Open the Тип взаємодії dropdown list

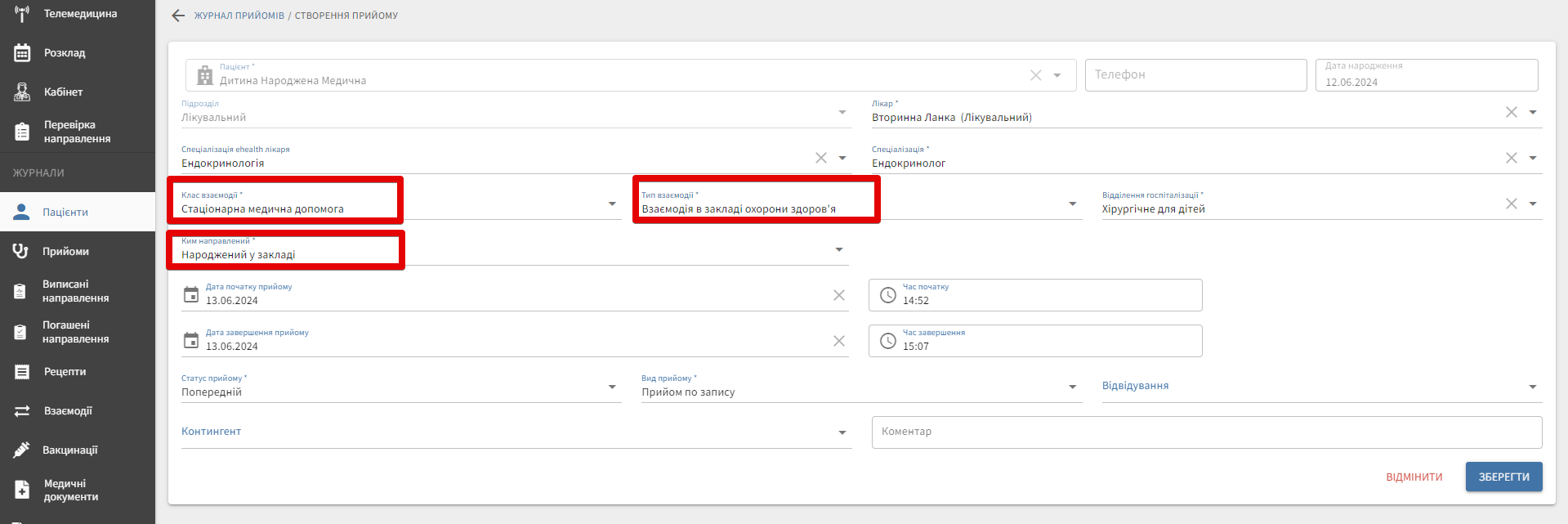(x=1072, y=204)
